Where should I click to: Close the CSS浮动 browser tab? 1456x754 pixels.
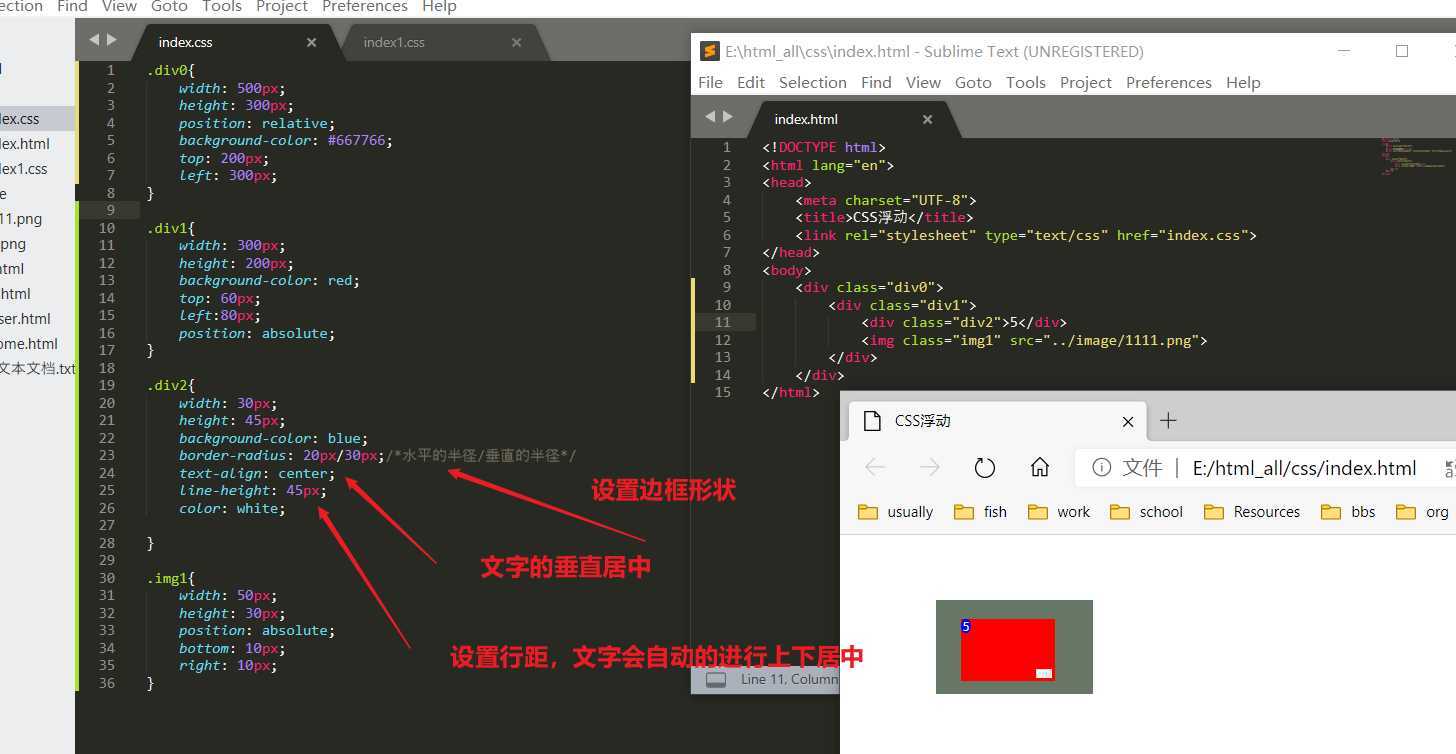[1128, 422]
